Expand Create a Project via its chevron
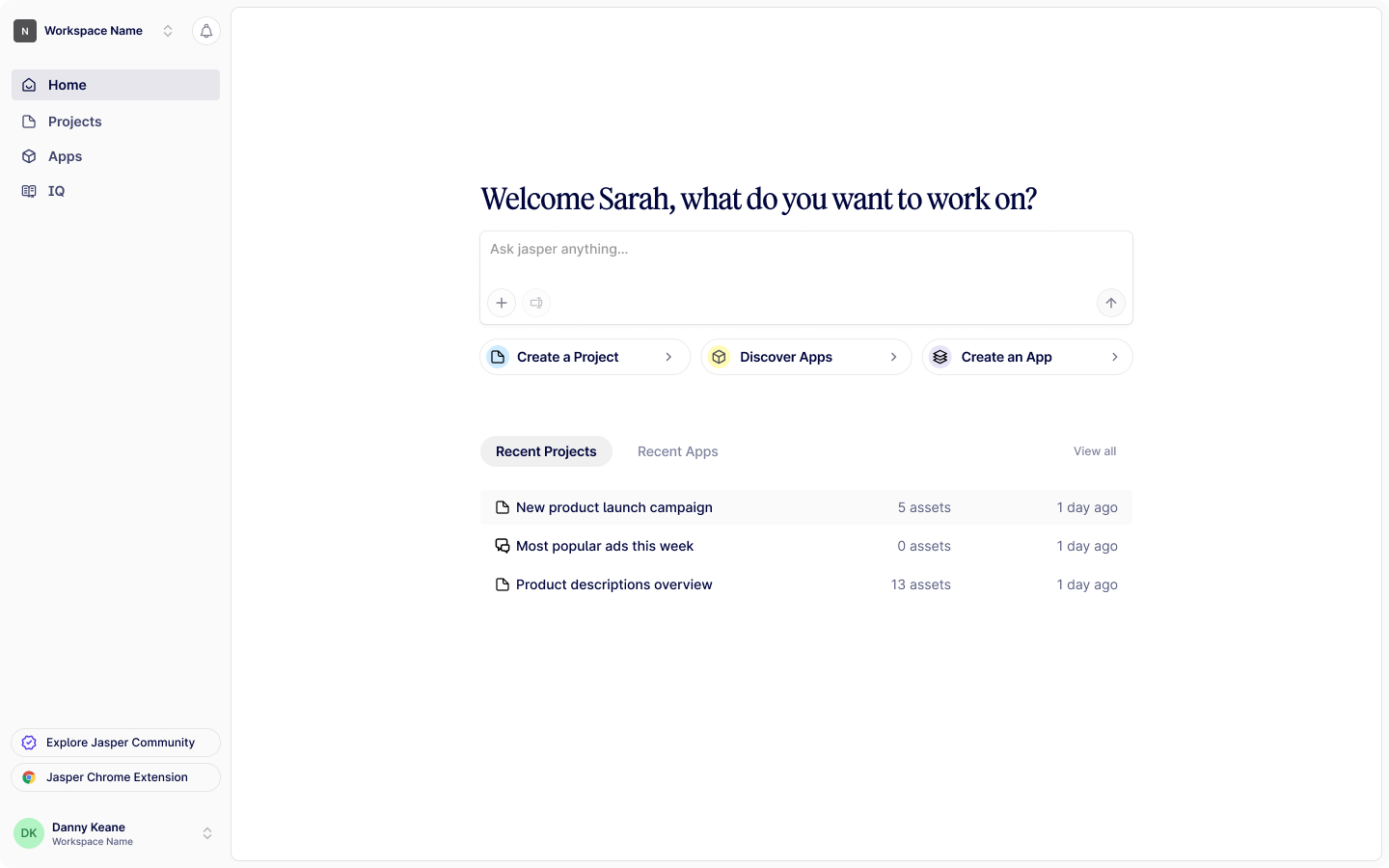The width and height of the screenshot is (1389, 868). click(x=668, y=357)
